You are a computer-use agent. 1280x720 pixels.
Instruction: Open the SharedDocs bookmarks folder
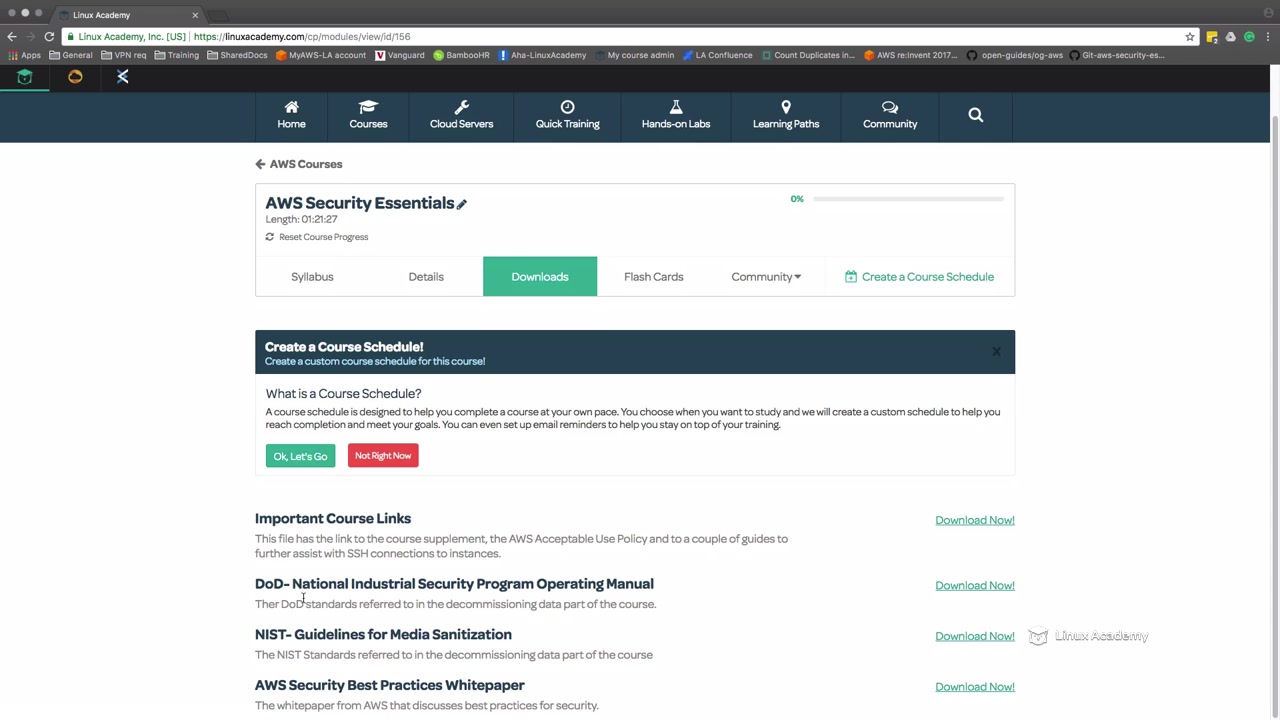coord(237,55)
